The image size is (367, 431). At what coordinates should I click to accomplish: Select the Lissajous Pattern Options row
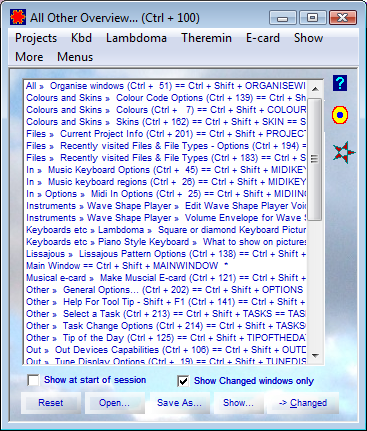point(166,254)
